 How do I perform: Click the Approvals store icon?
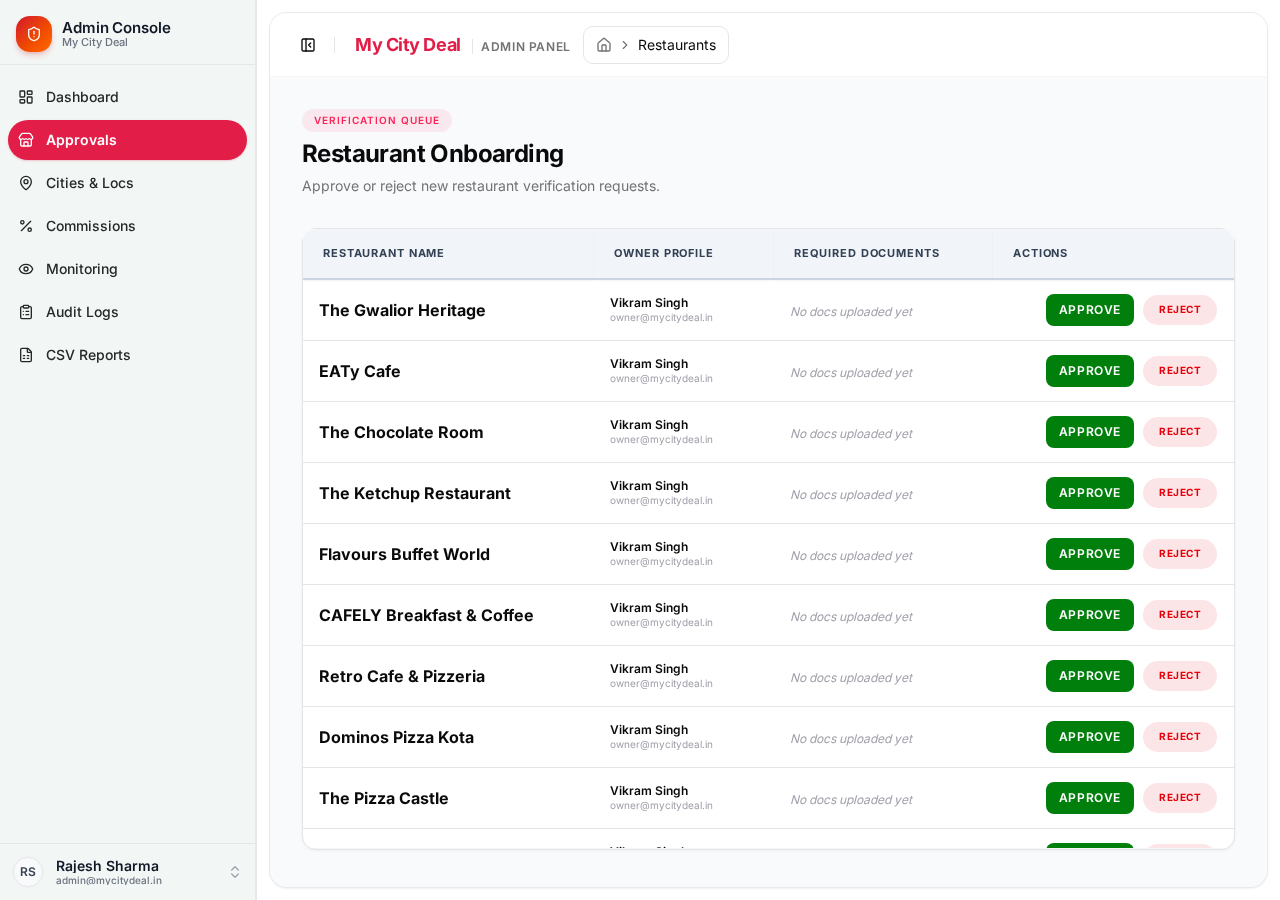click(x=26, y=140)
